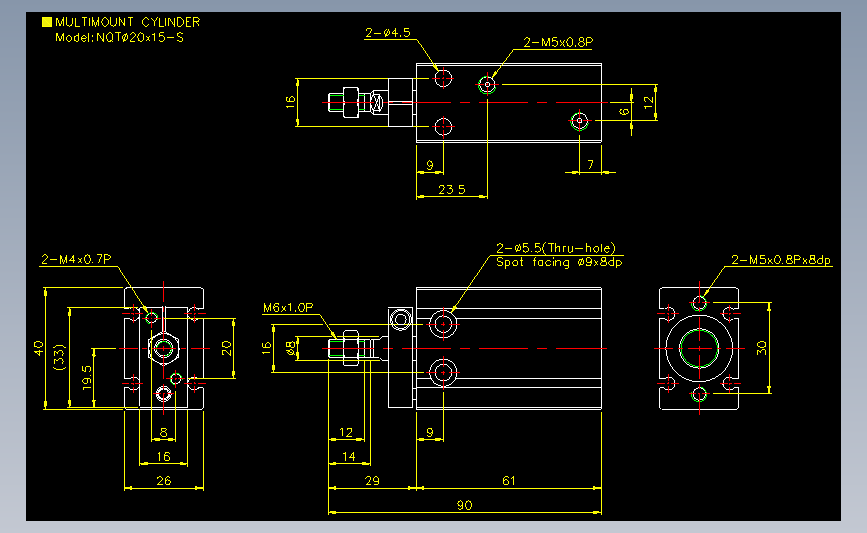This screenshot has width=867, height=533.
Task: Click the '19.5' dimension in the left view
Action: [x=87, y=378]
